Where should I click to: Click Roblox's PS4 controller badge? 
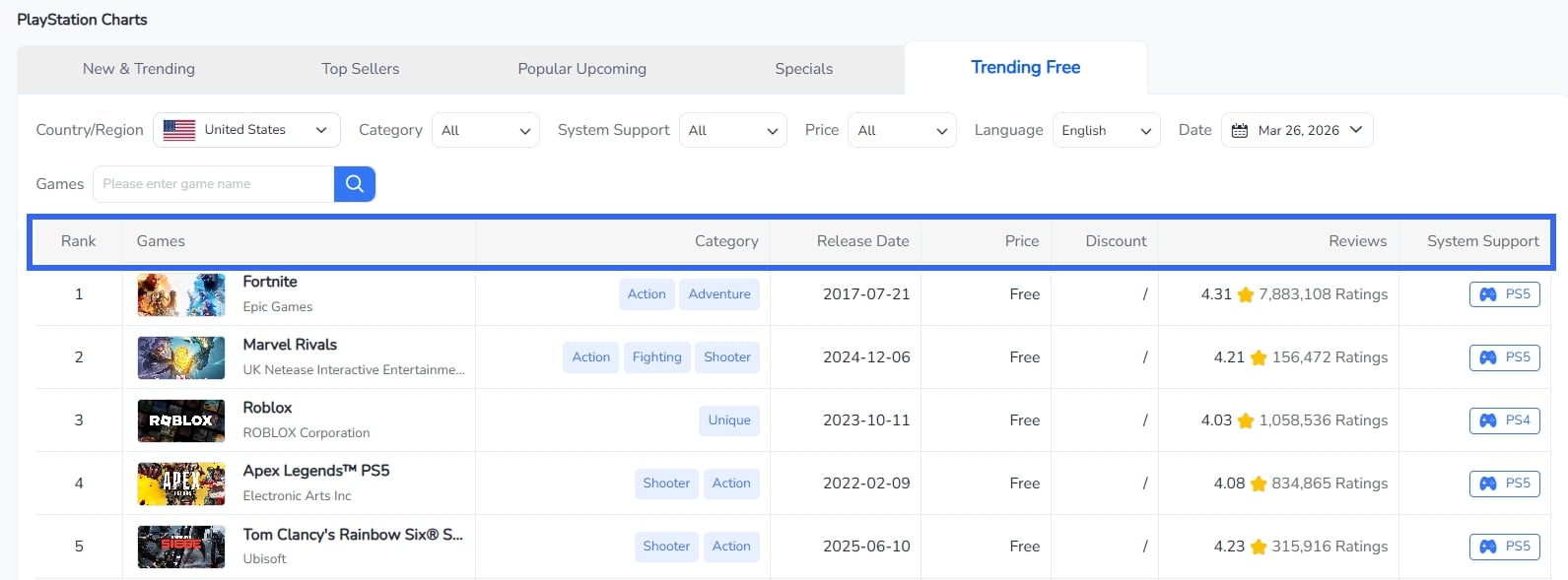tap(1504, 420)
